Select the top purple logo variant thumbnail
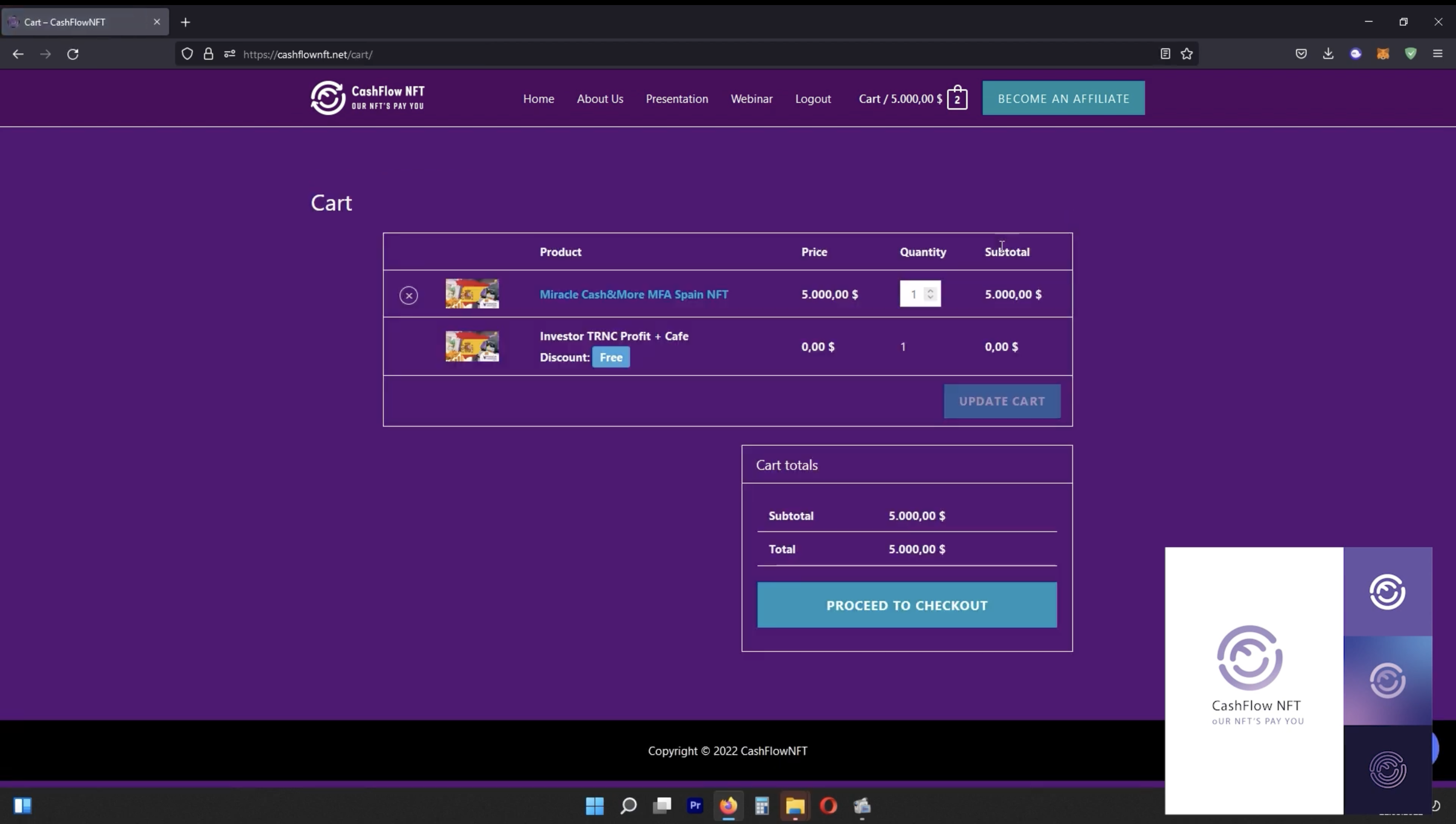1456x824 pixels. pyautogui.click(x=1388, y=591)
